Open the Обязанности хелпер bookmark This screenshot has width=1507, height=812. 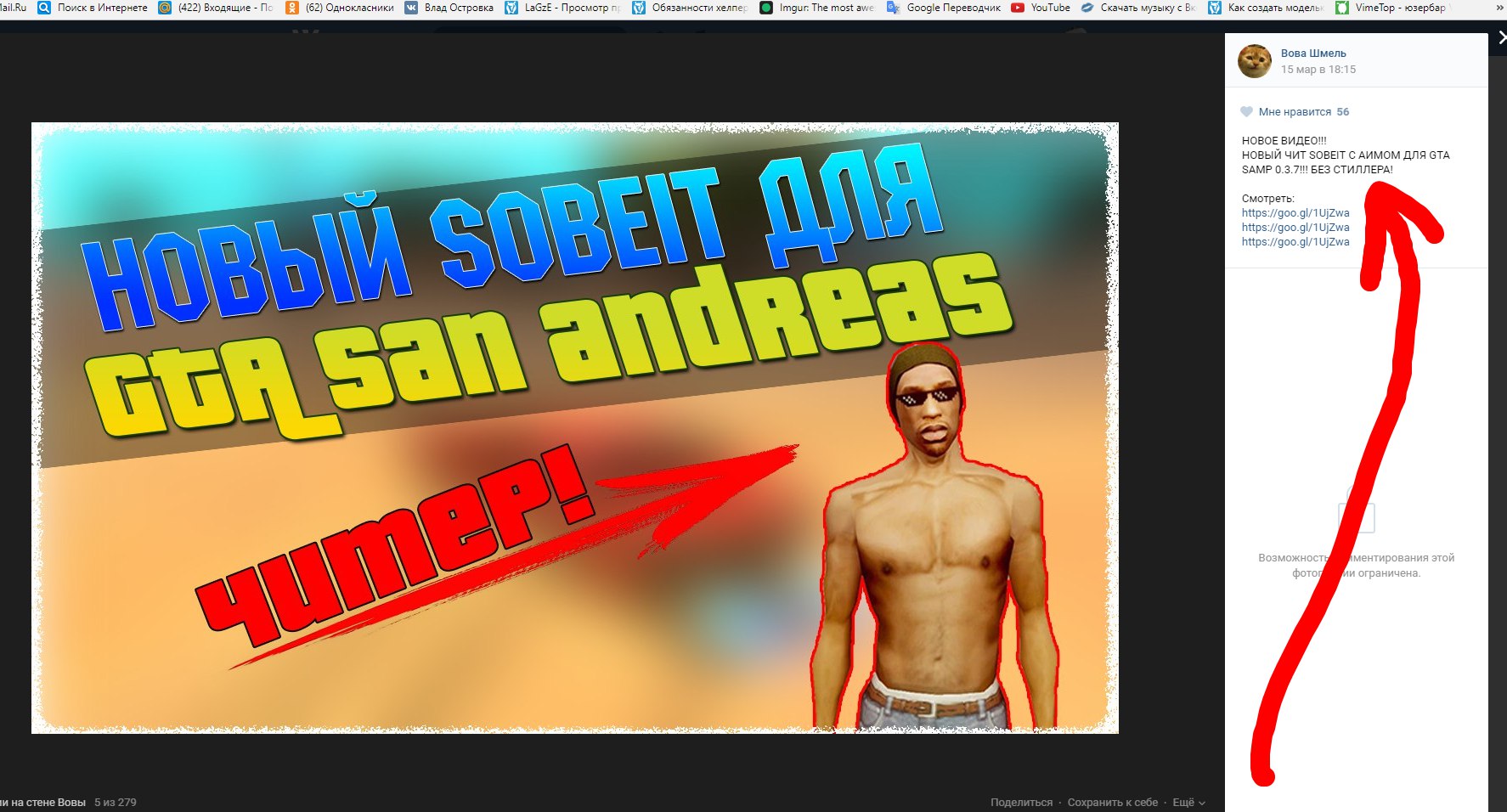(x=691, y=8)
